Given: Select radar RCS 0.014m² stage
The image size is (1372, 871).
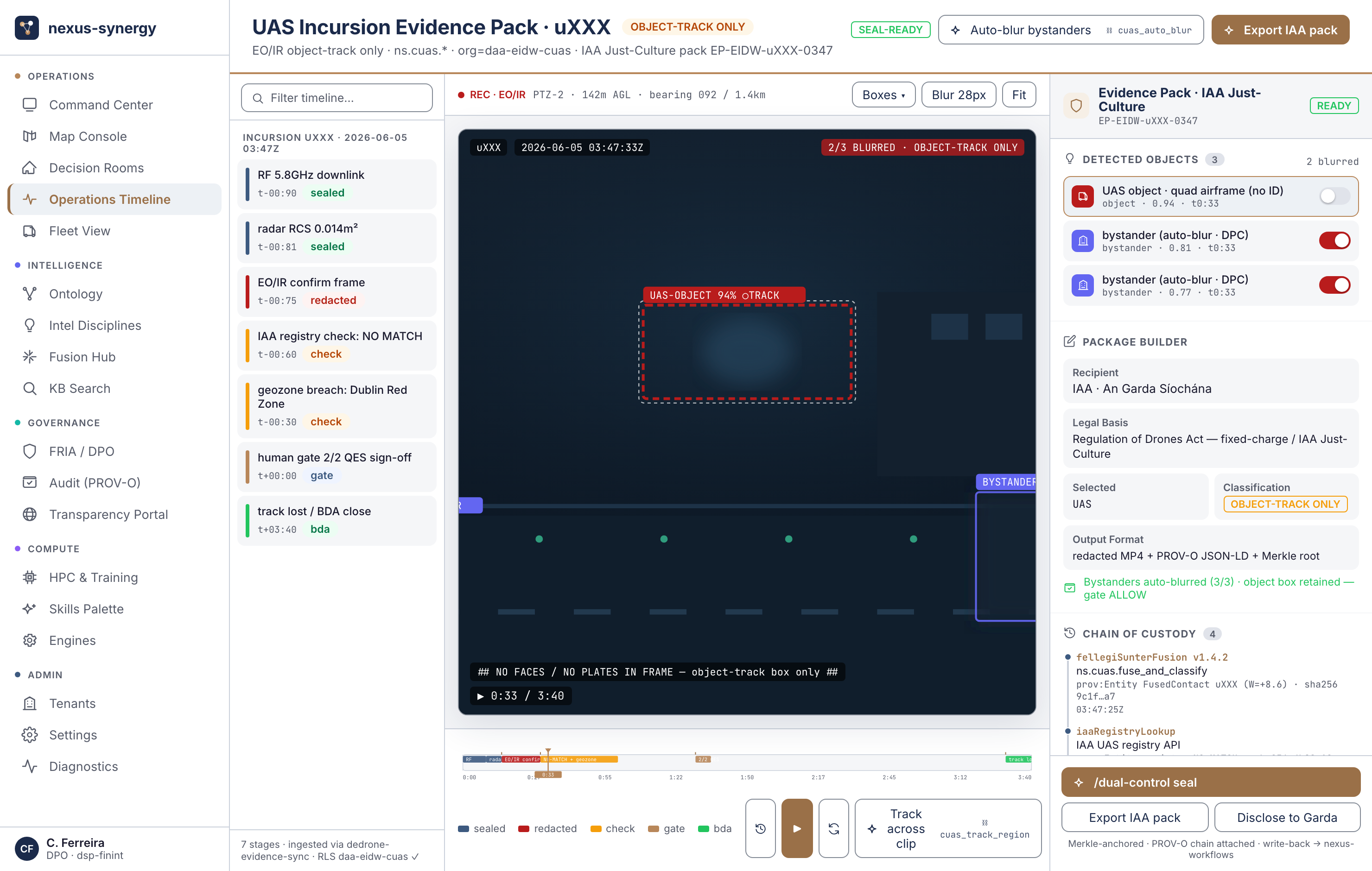Looking at the screenshot, I should click(x=337, y=238).
